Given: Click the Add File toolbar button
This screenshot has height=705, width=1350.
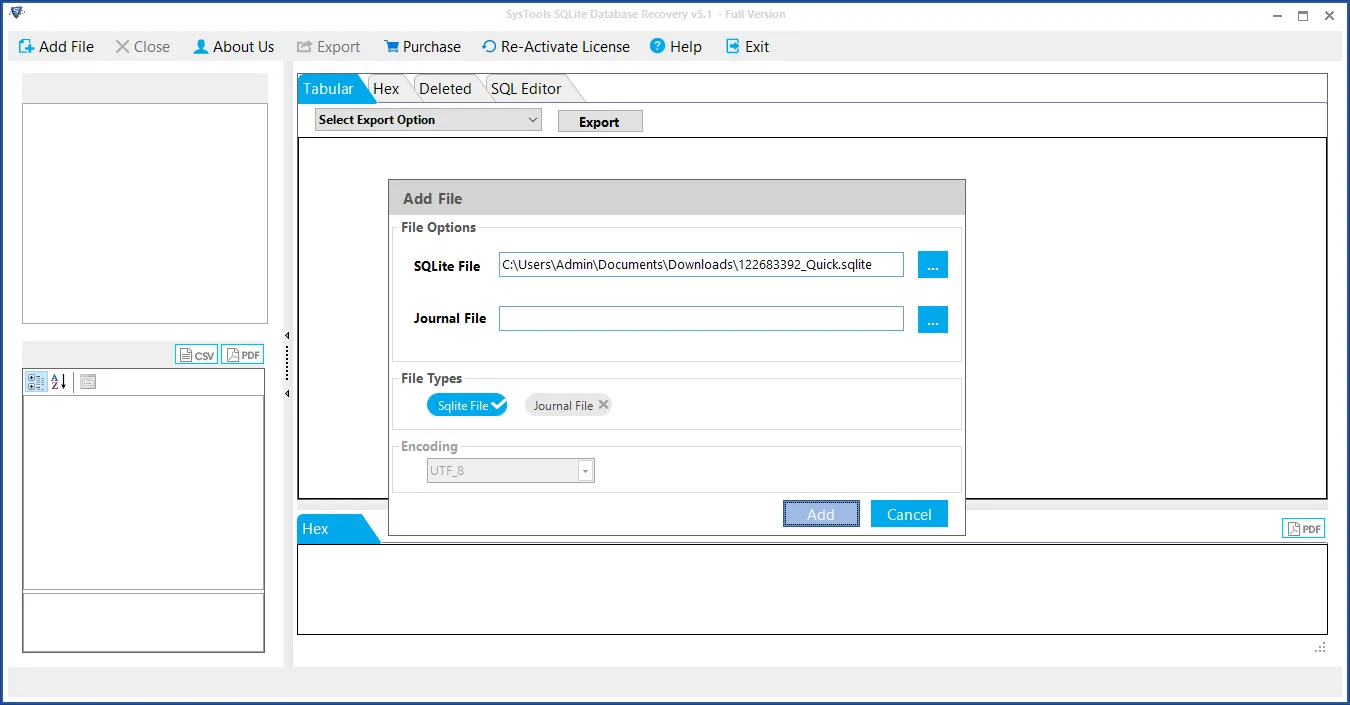Looking at the screenshot, I should click(56, 46).
